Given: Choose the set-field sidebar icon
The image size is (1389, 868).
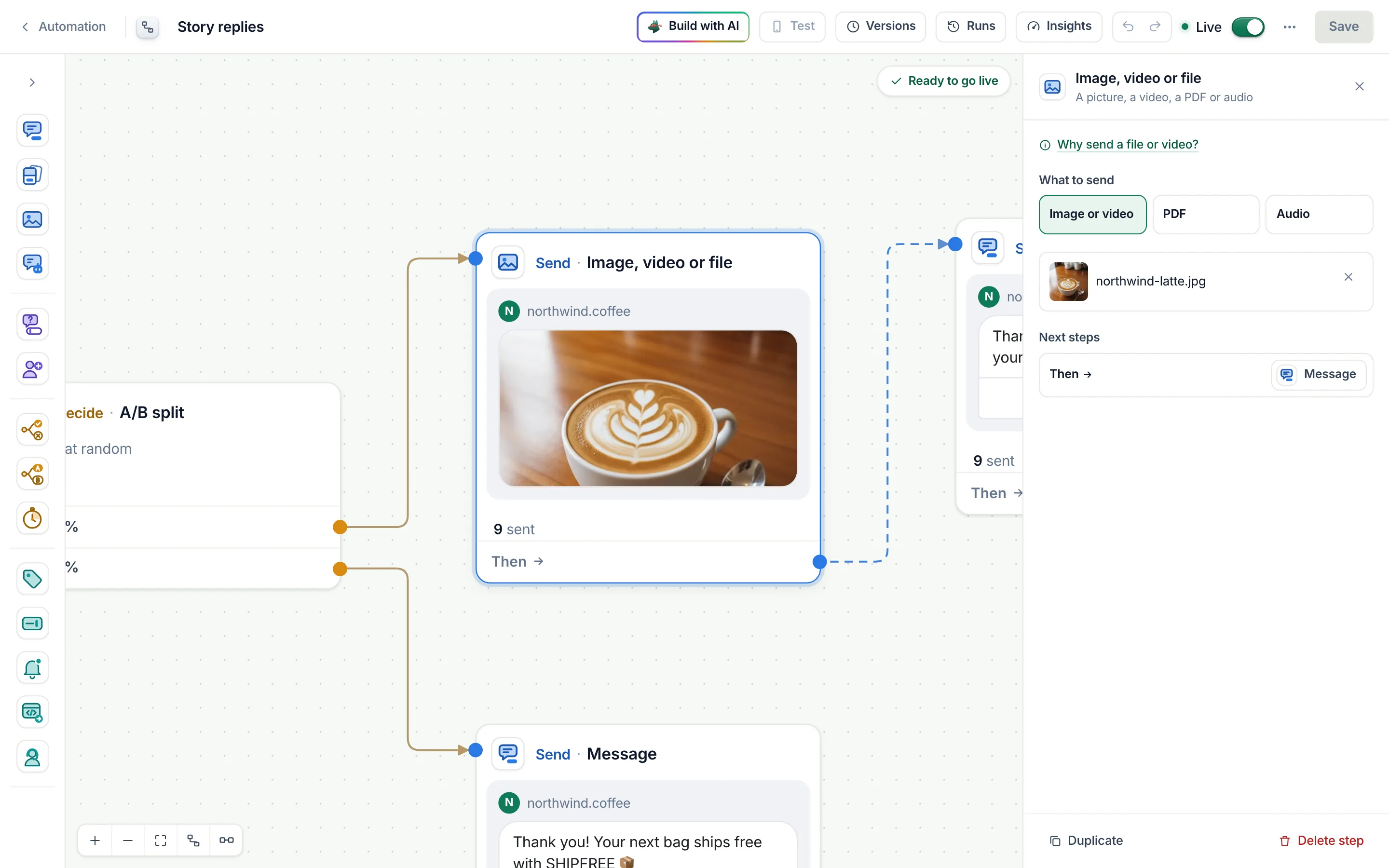Looking at the screenshot, I should pos(32,624).
